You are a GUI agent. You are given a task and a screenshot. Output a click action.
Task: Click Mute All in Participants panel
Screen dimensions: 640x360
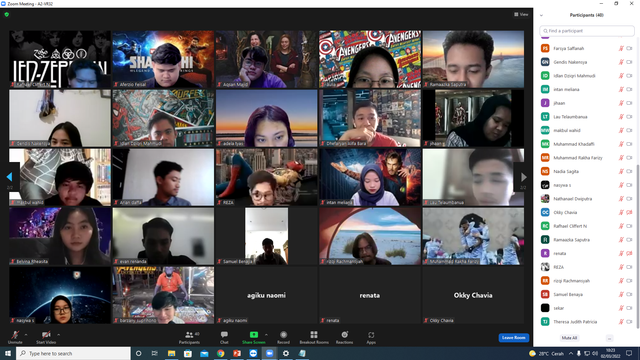click(569, 338)
